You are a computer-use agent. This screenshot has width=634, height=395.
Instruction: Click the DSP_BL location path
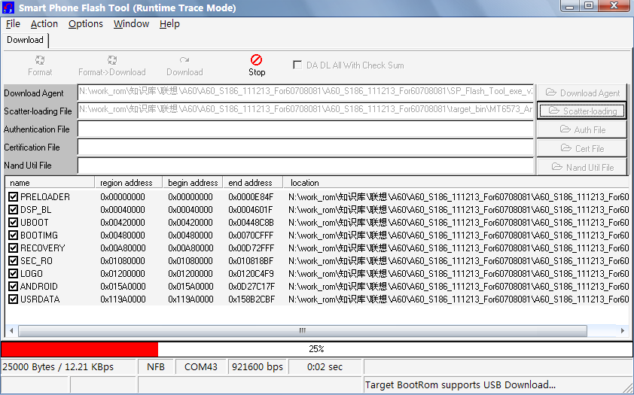(458, 210)
